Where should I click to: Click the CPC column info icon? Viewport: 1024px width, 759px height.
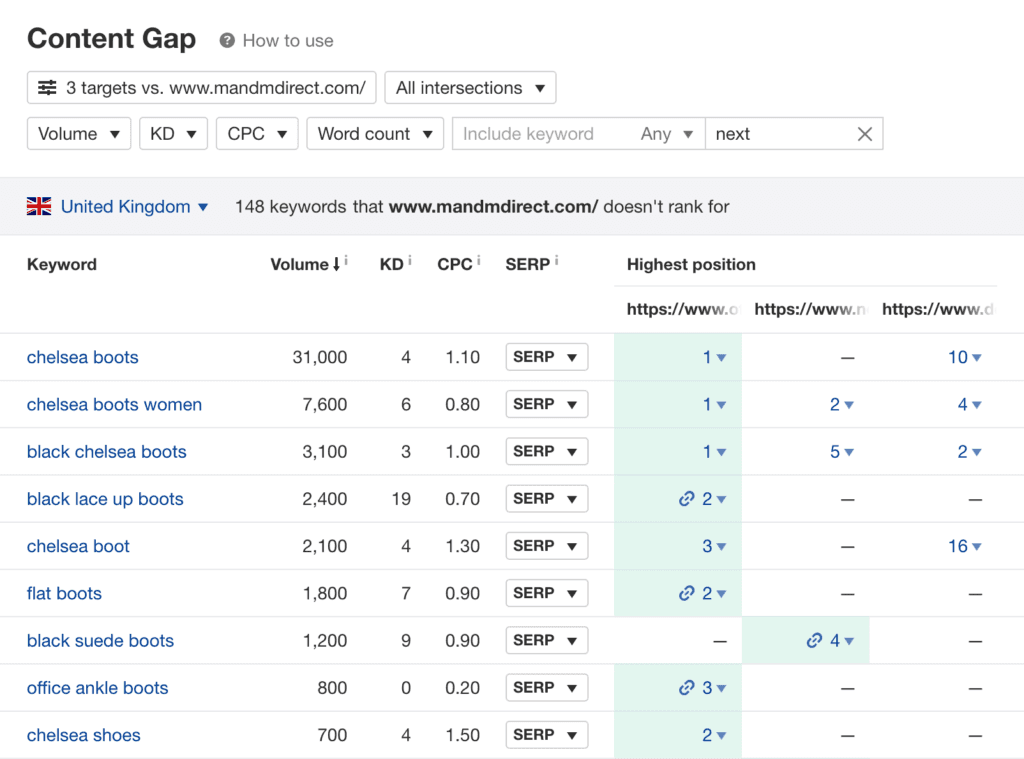point(479,260)
